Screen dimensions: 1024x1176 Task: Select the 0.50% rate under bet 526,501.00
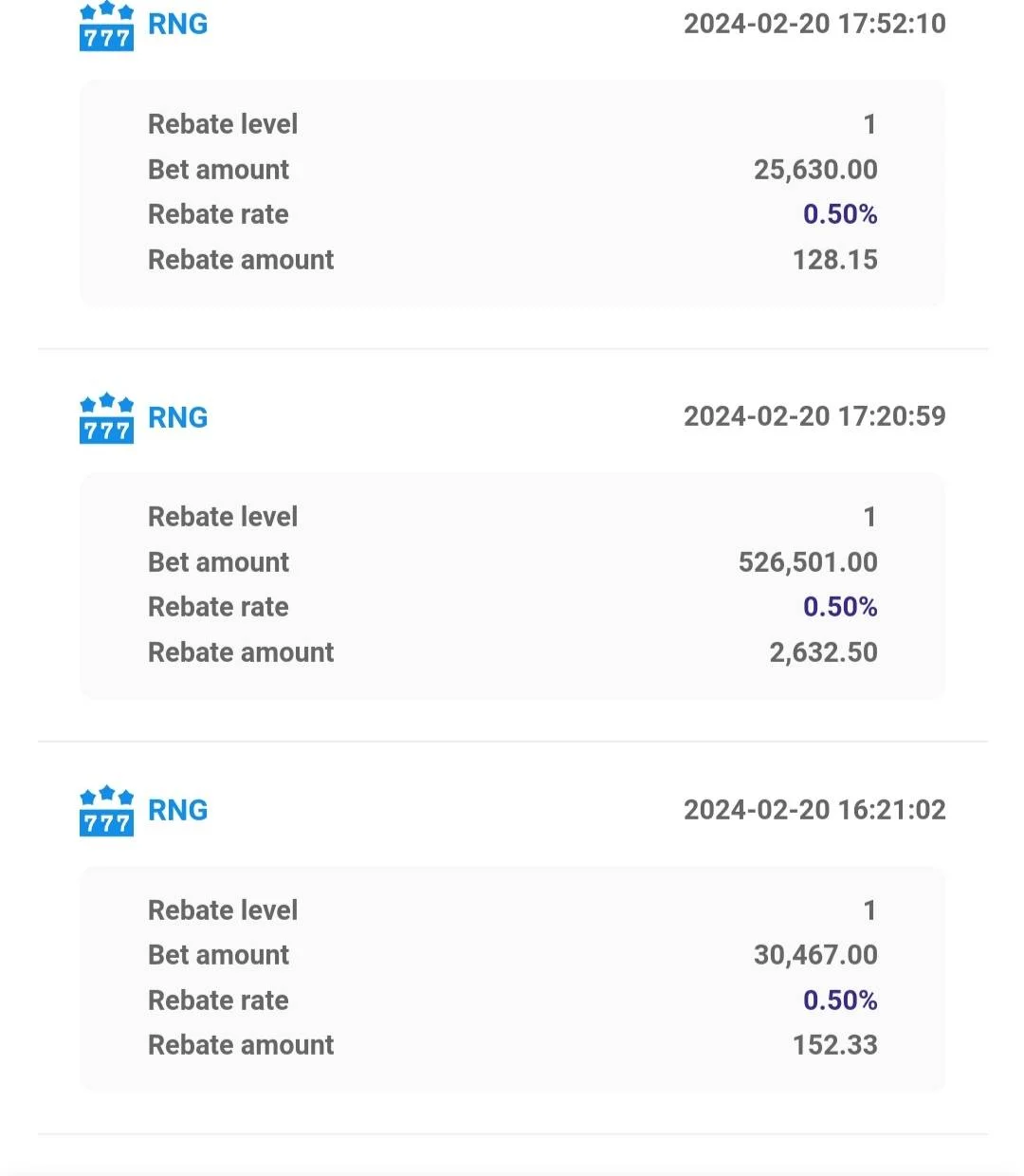[840, 607]
